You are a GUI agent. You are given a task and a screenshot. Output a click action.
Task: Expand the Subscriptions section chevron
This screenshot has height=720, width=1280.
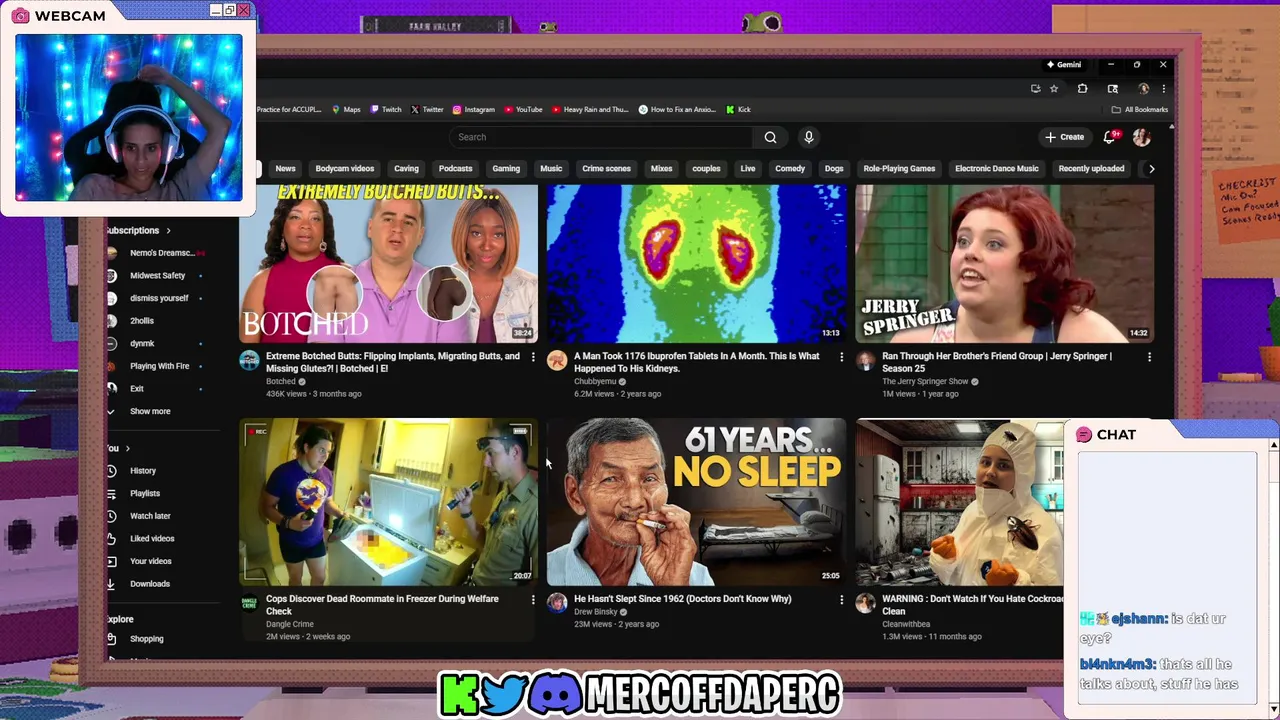tap(168, 231)
